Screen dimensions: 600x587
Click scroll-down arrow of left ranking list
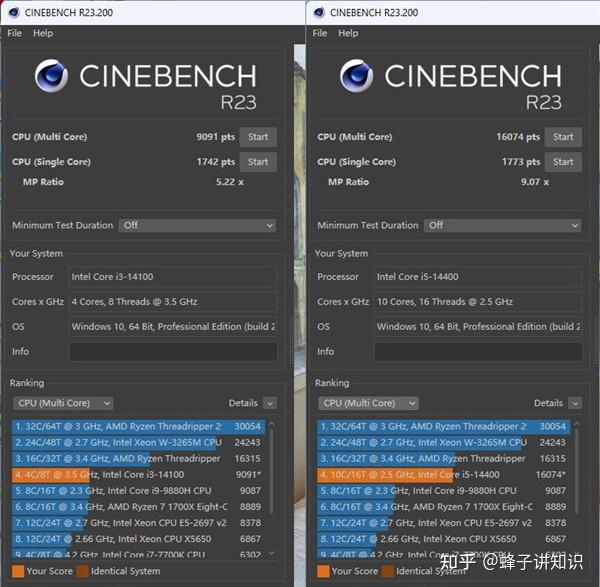click(x=272, y=553)
